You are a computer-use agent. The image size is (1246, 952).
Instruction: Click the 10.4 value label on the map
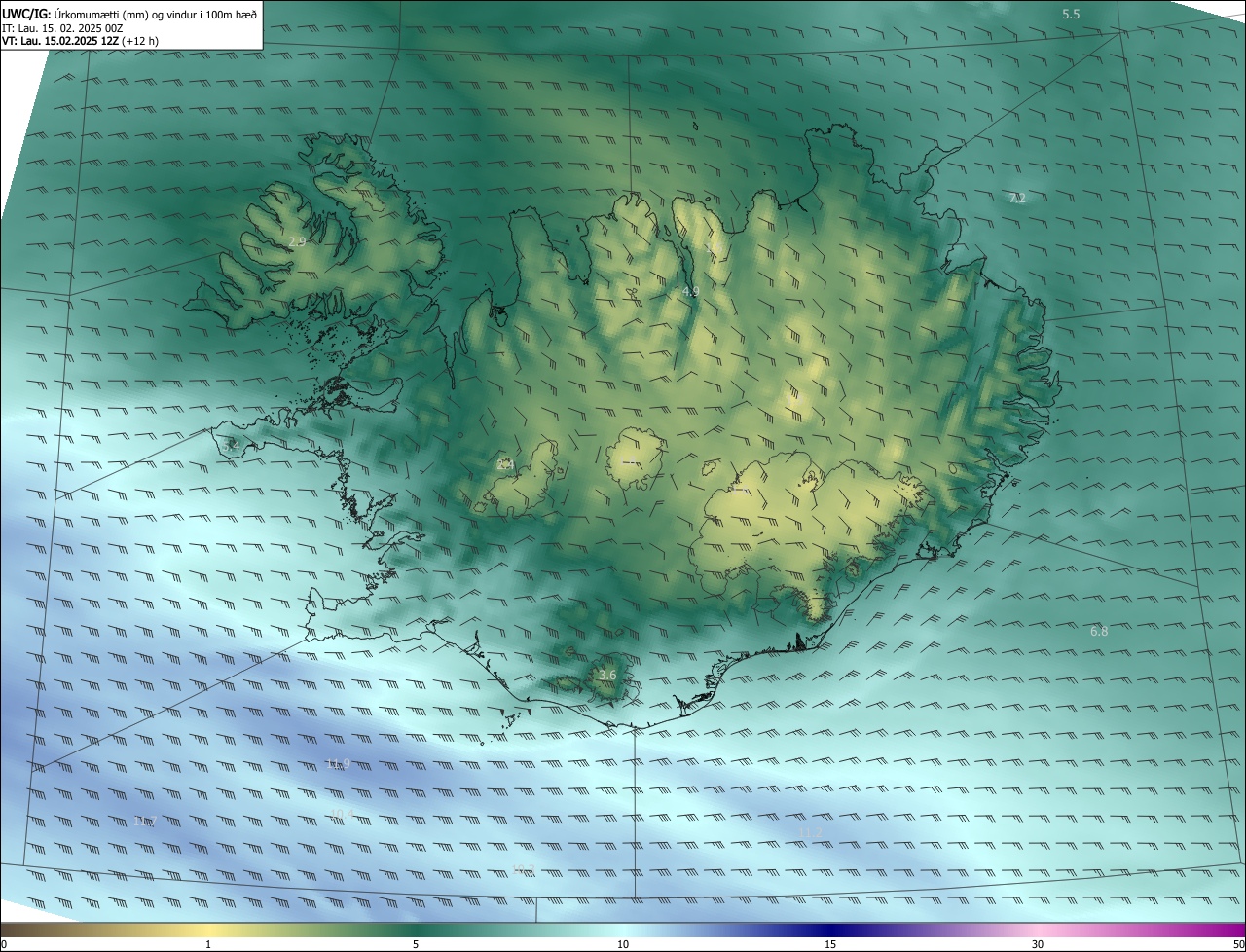tap(342, 814)
